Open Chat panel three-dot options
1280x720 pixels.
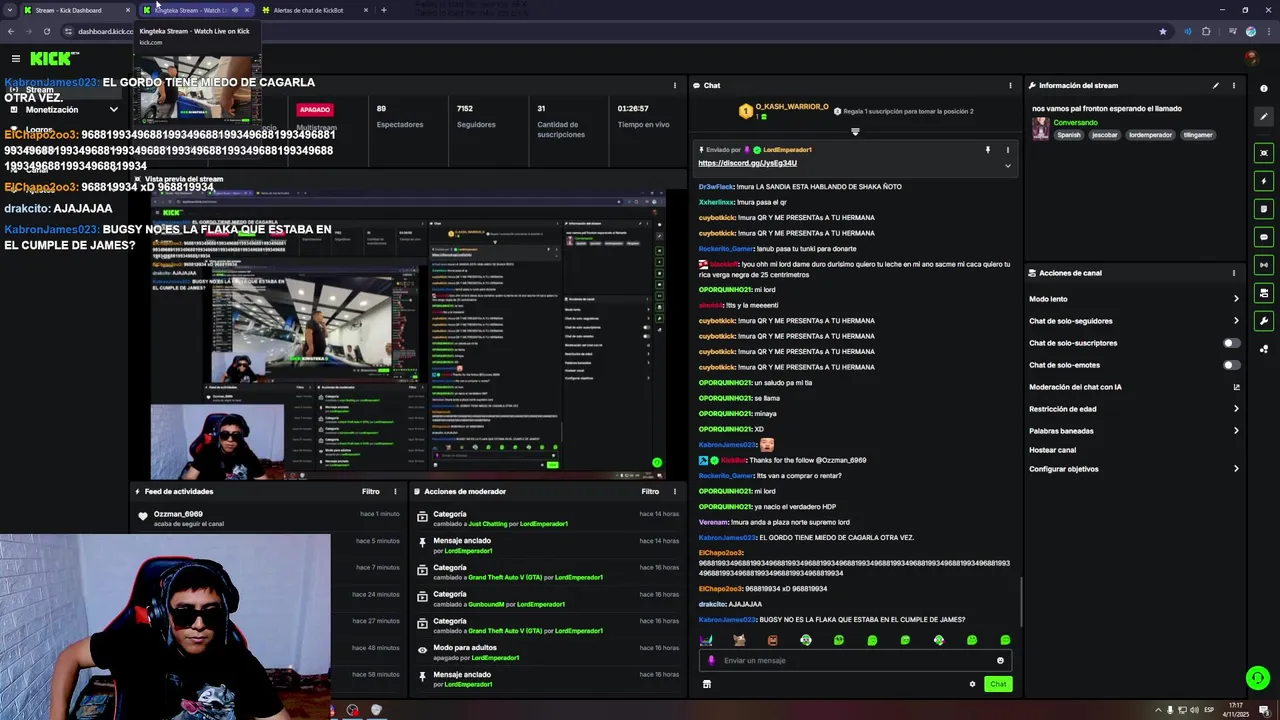(x=1010, y=85)
